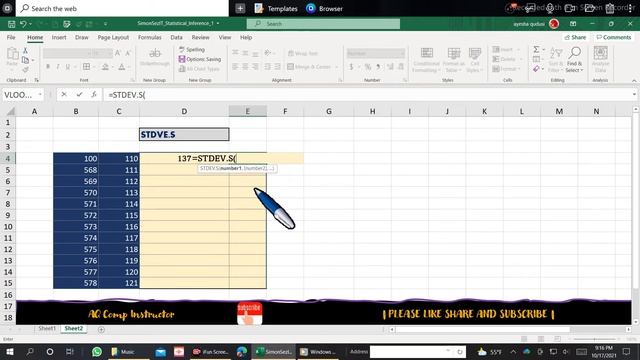Open Templates in the top bar
Screen dimensions: 640x360
click(276, 9)
